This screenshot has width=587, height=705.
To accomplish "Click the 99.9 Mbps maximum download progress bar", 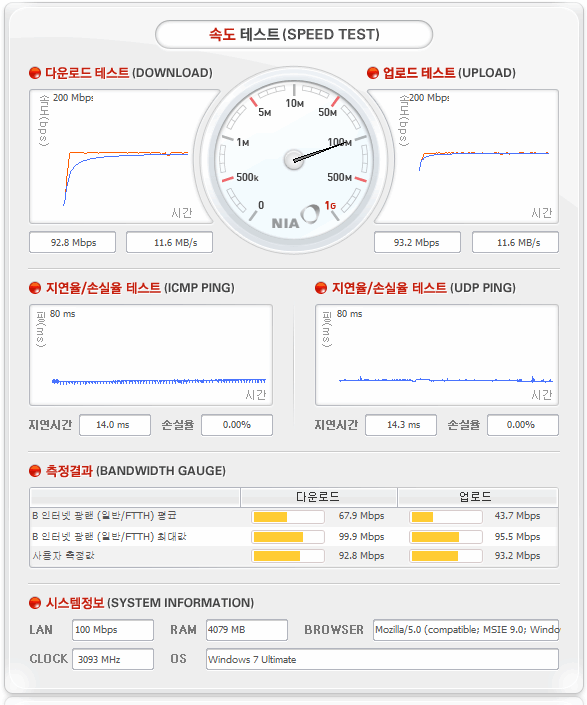I will click(288, 537).
